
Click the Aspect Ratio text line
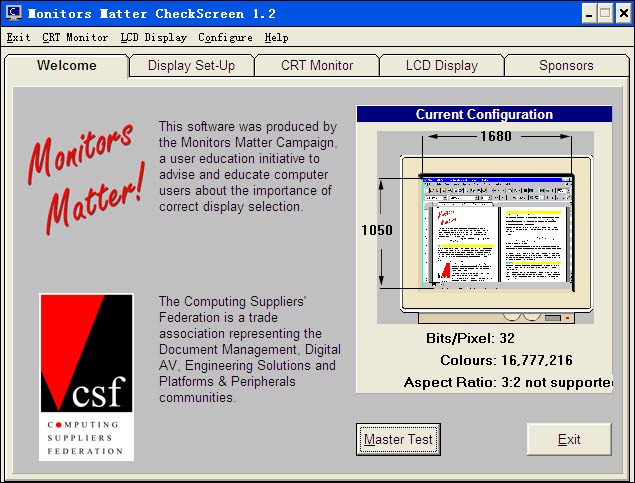[508, 383]
